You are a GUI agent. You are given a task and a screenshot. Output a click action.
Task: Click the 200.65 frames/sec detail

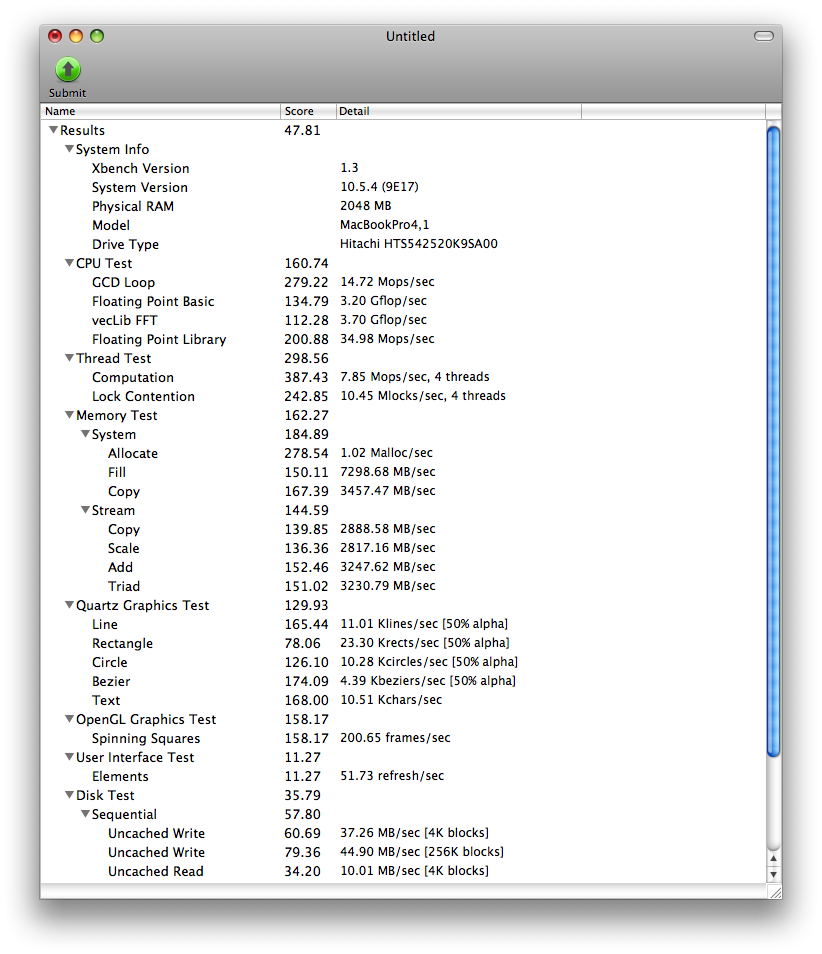coord(395,738)
